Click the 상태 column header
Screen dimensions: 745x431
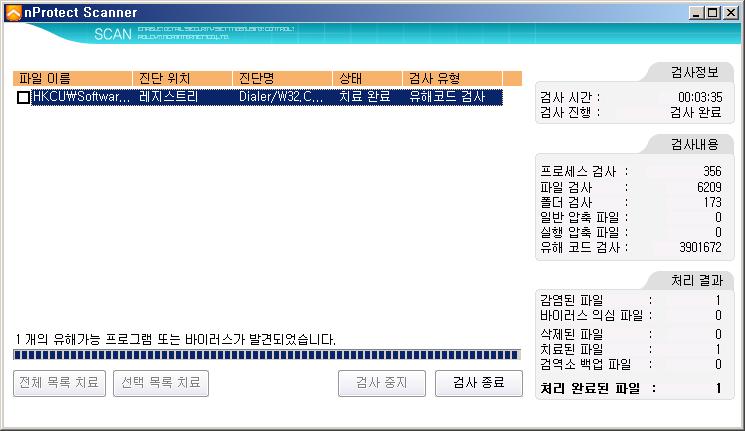pos(367,78)
